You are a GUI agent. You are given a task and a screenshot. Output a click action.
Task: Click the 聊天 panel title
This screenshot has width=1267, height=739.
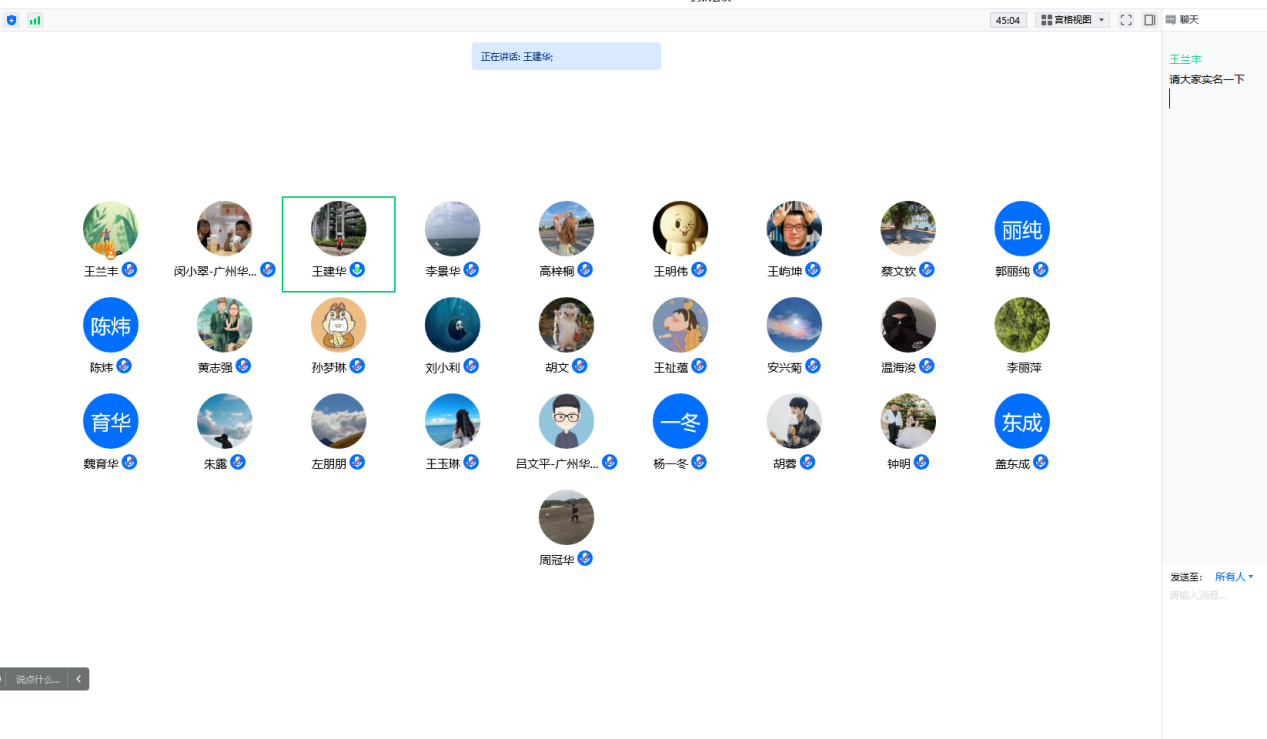pos(1189,20)
